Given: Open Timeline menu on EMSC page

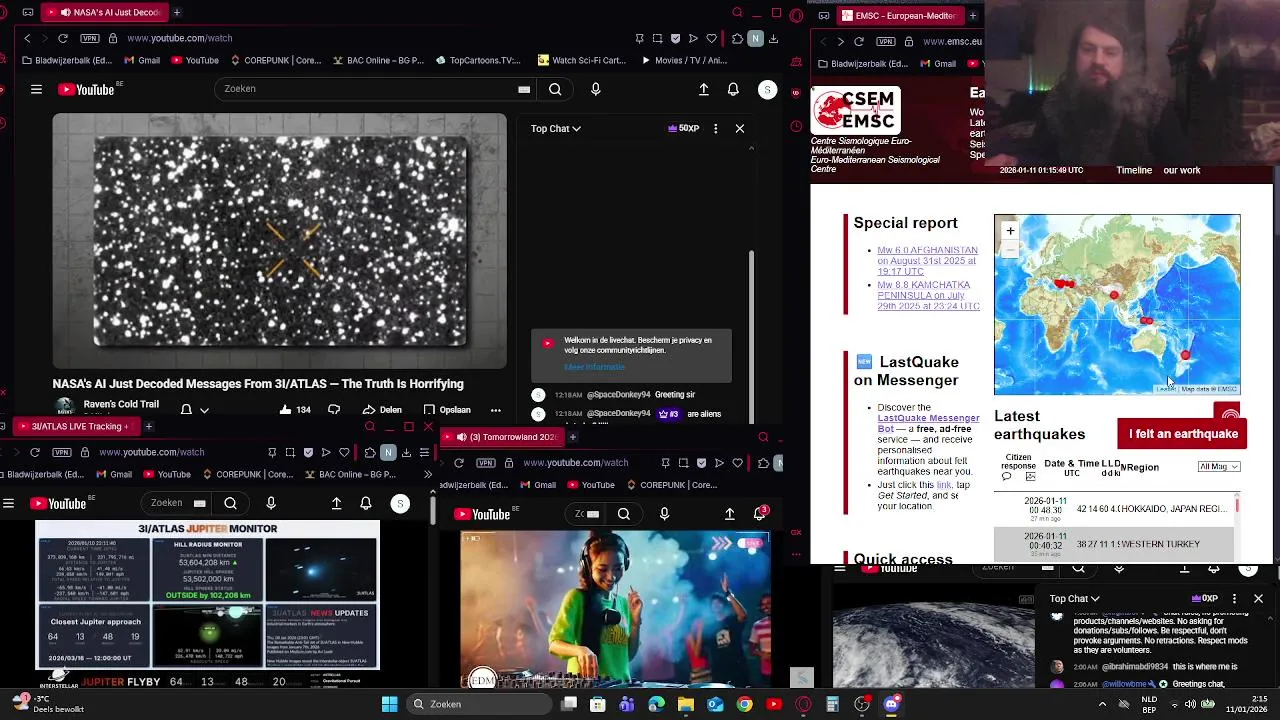Looking at the screenshot, I should 1134,170.
